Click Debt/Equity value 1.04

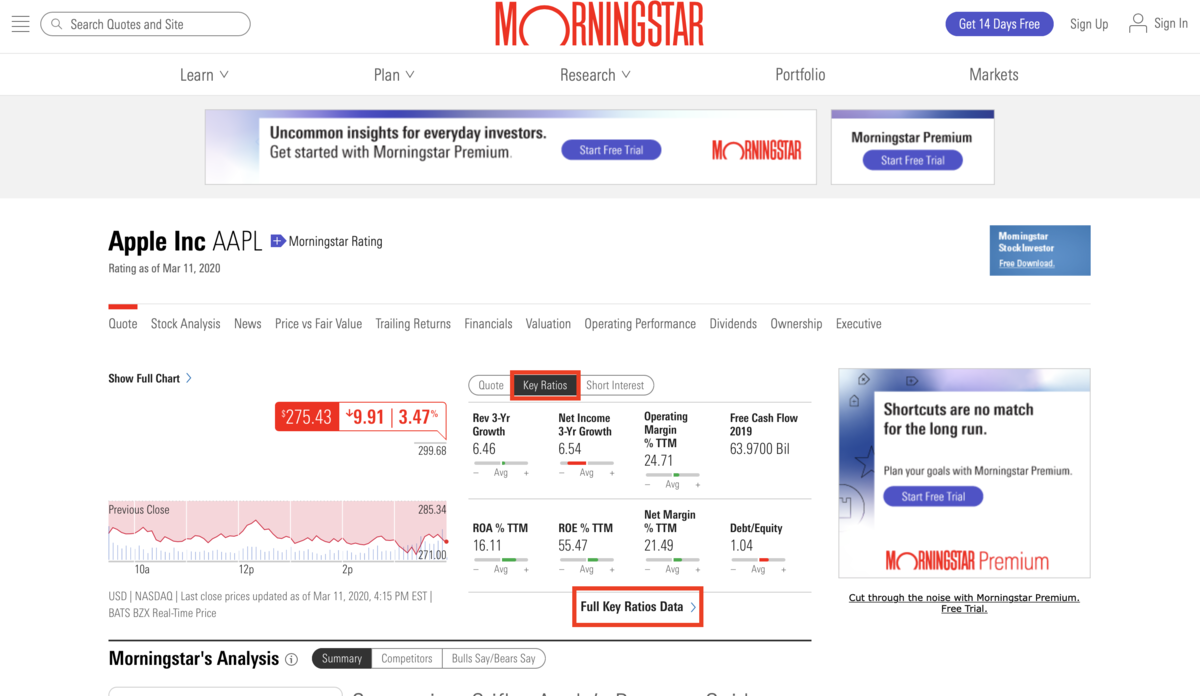pyautogui.click(x=741, y=545)
